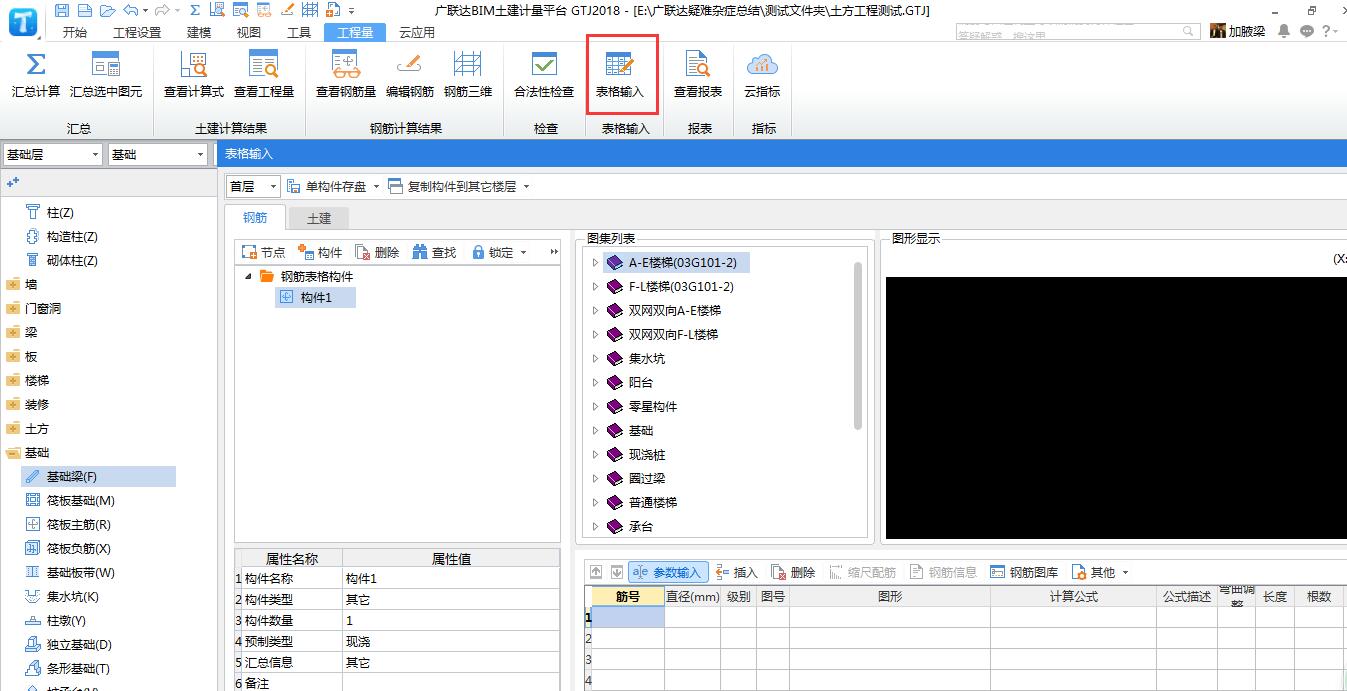Viewport: 1347px width, 691px height.
Task: Open 查看报表
Action: click(698, 75)
